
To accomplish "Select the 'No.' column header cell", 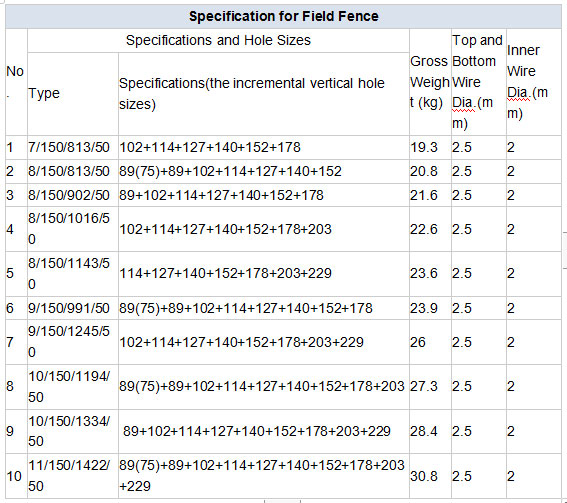I will 16,82.
